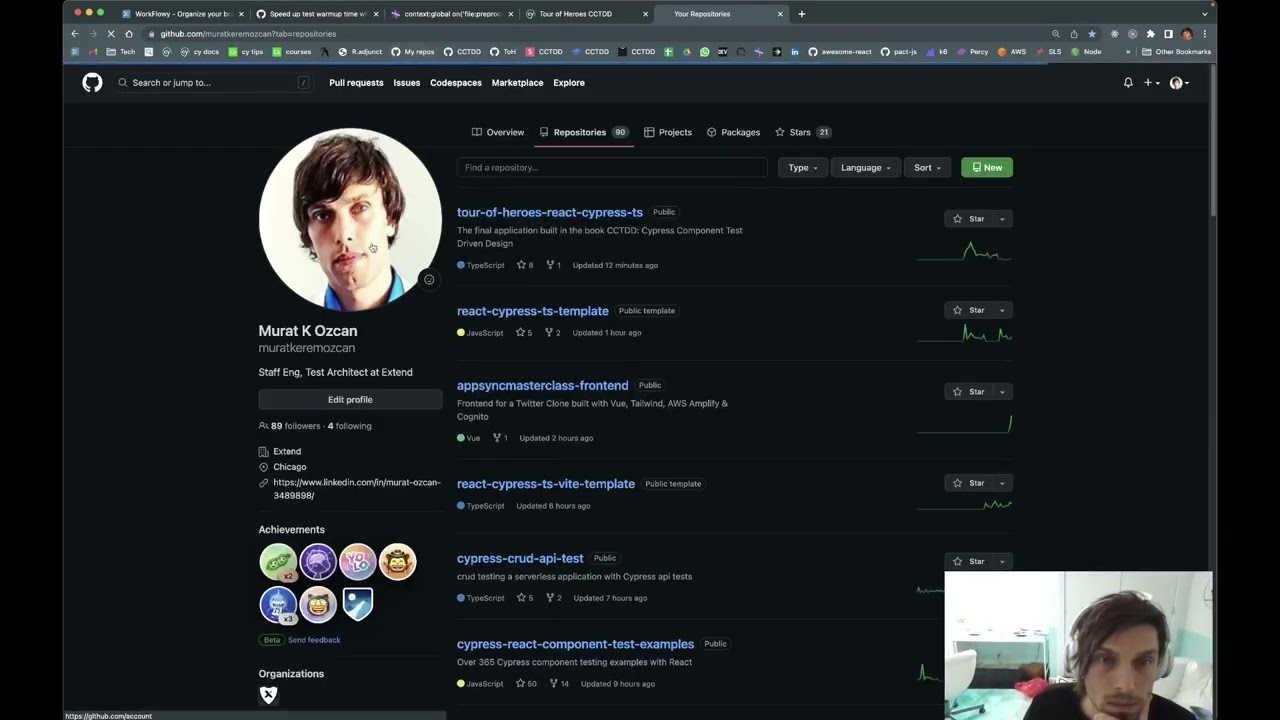The image size is (1280, 720).
Task: Open the react-cypress-ts-vite-template repository
Action: [546, 484]
